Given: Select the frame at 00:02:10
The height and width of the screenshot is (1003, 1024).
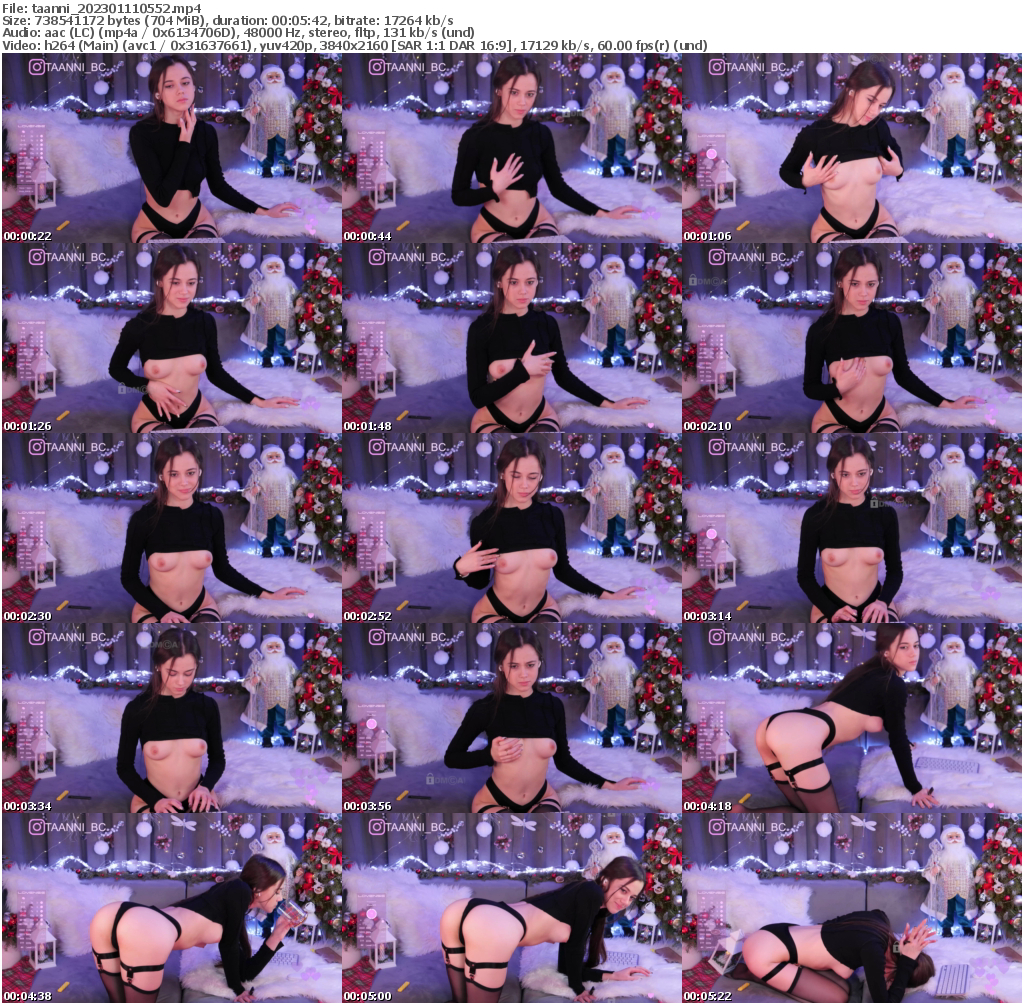Looking at the screenshot, I should pos(852,339).
